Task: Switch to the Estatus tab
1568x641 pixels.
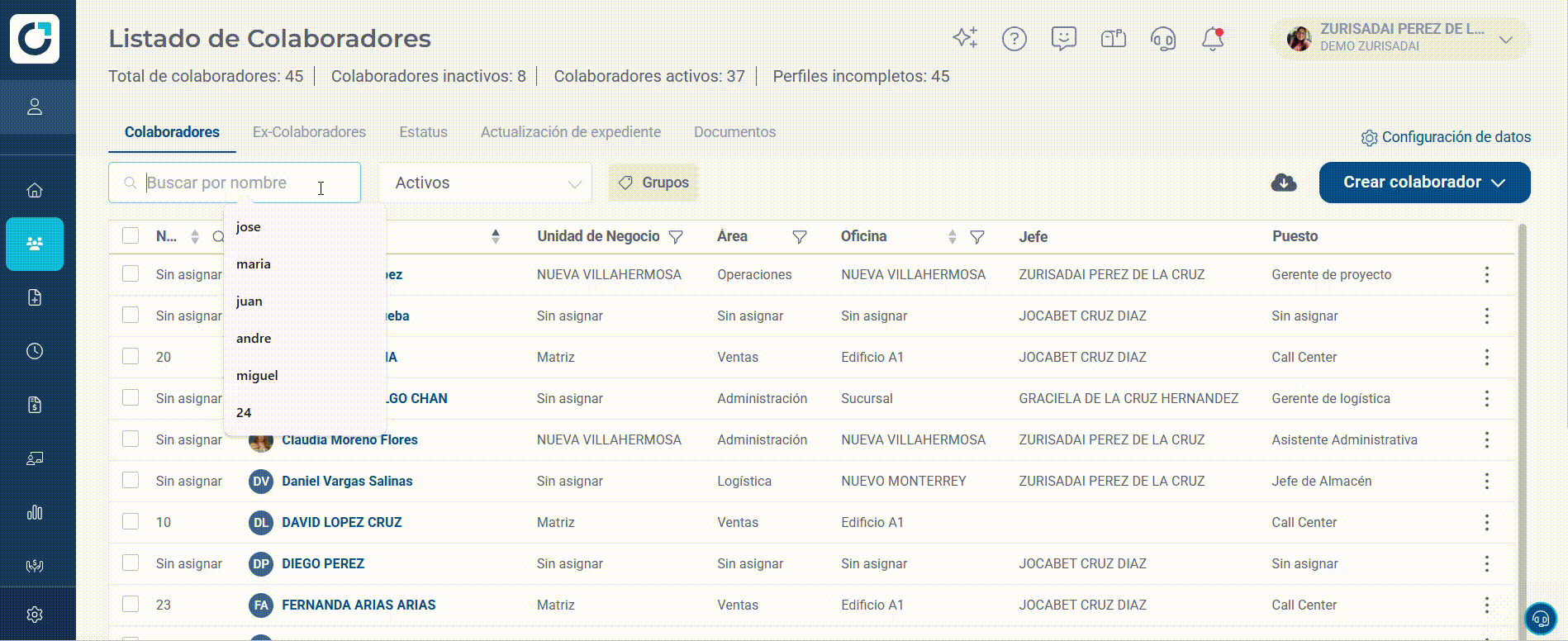Action: click(x=423, y=132)
